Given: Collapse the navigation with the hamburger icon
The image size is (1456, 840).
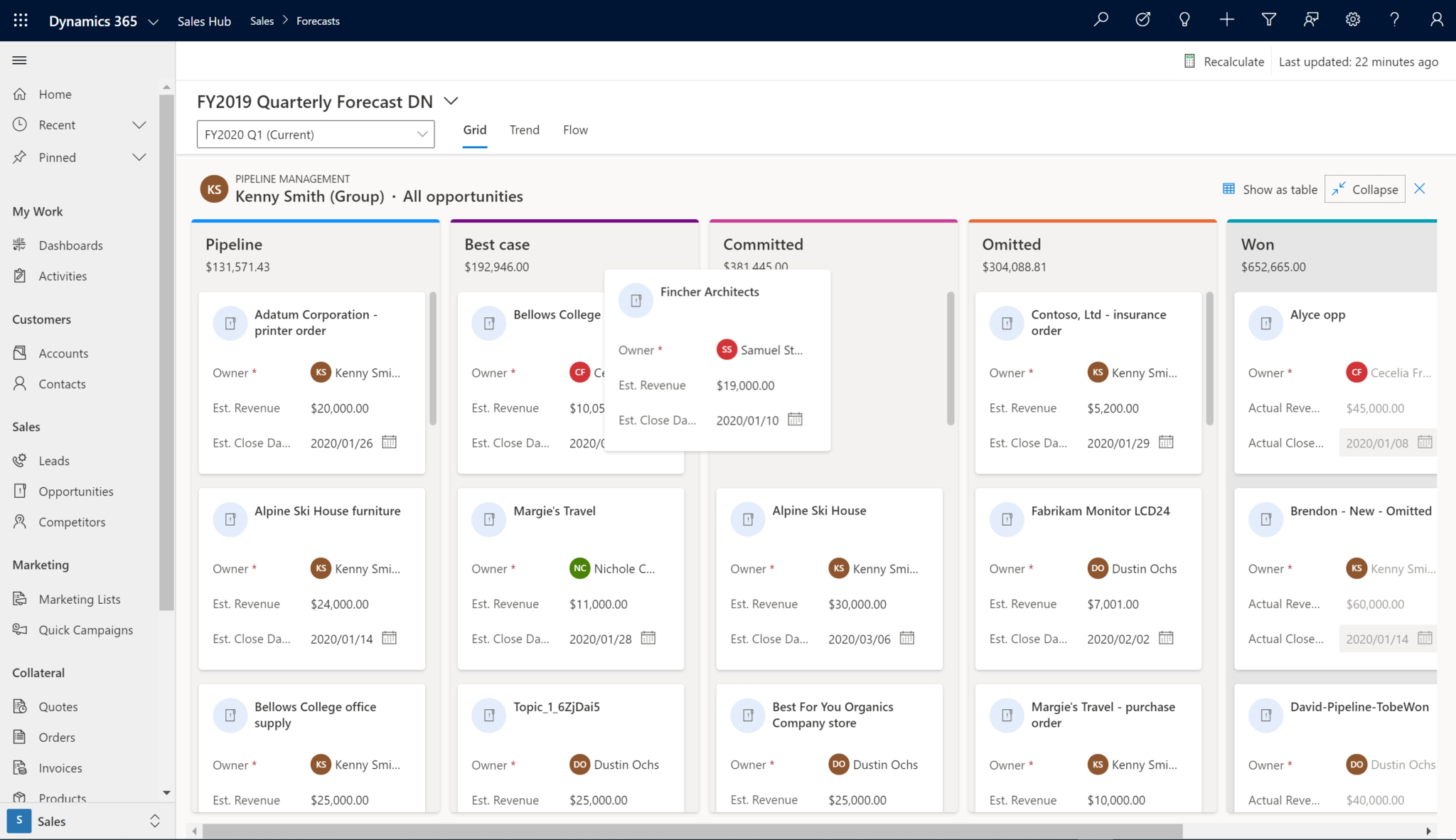Looking at the screenshot, I should pyautogui.click(x=19, y=60).
